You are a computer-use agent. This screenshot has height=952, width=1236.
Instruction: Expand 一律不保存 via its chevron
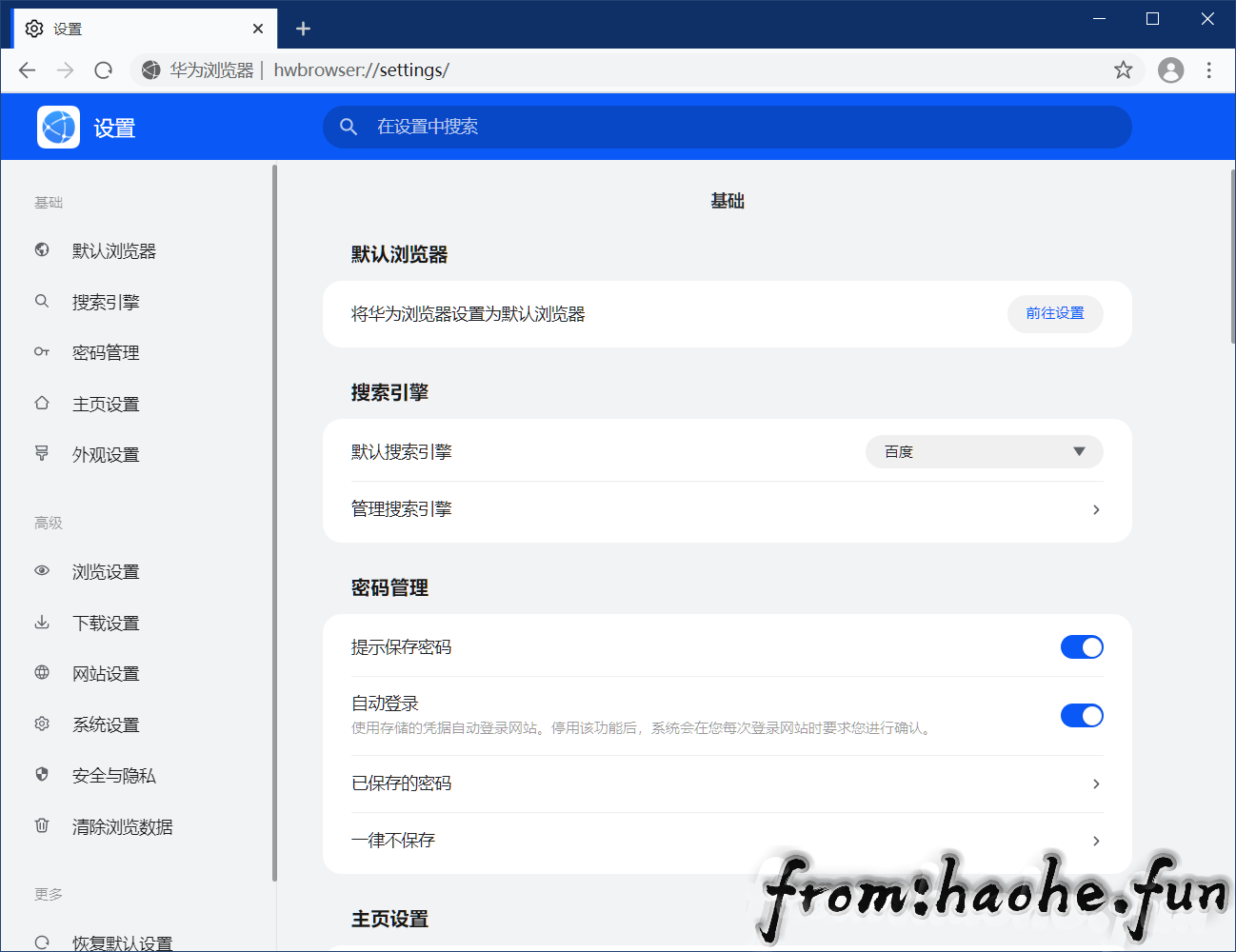pyautogui.click(x=1096, y=841)
